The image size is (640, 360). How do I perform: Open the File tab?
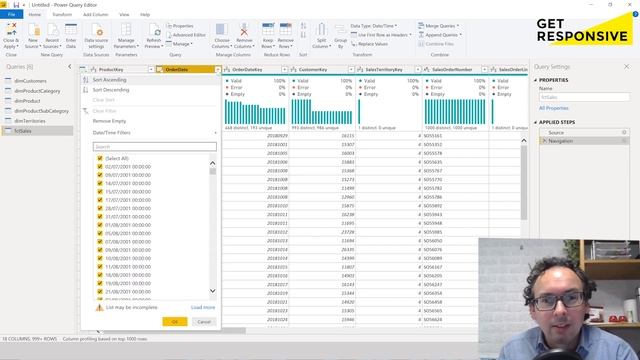click(x=11, y=14)
